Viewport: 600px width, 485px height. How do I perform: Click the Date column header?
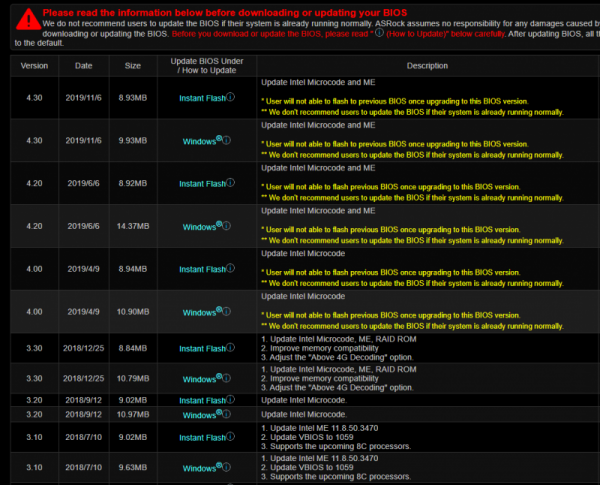click(x=83, y=66)
